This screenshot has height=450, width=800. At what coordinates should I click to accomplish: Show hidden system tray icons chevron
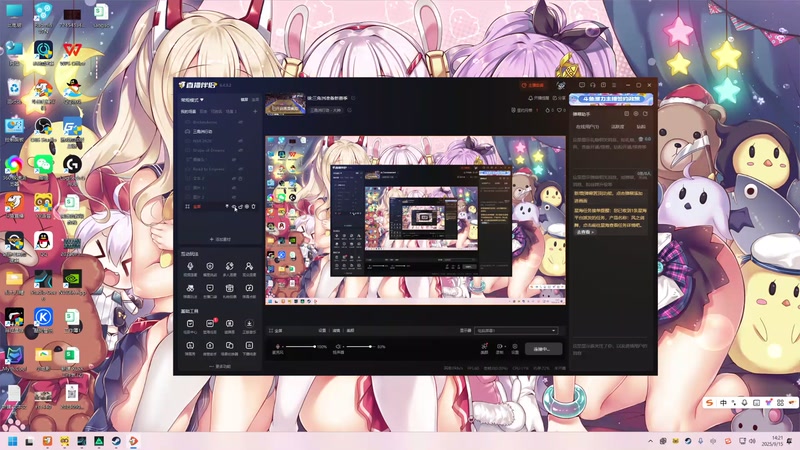[651, 441]
